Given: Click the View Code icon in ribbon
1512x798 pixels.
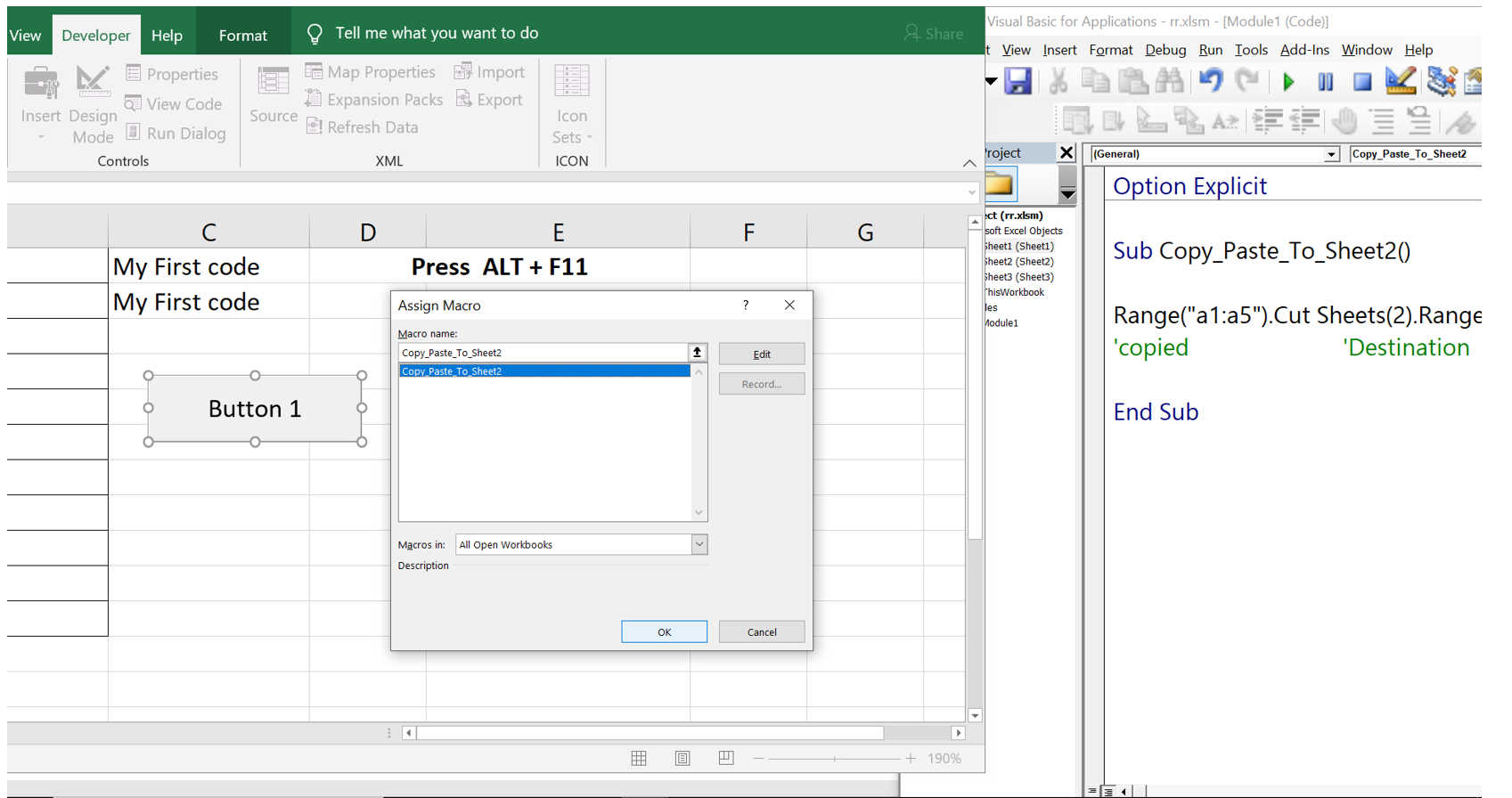Looking at the screenshot, I should [175, 104].
